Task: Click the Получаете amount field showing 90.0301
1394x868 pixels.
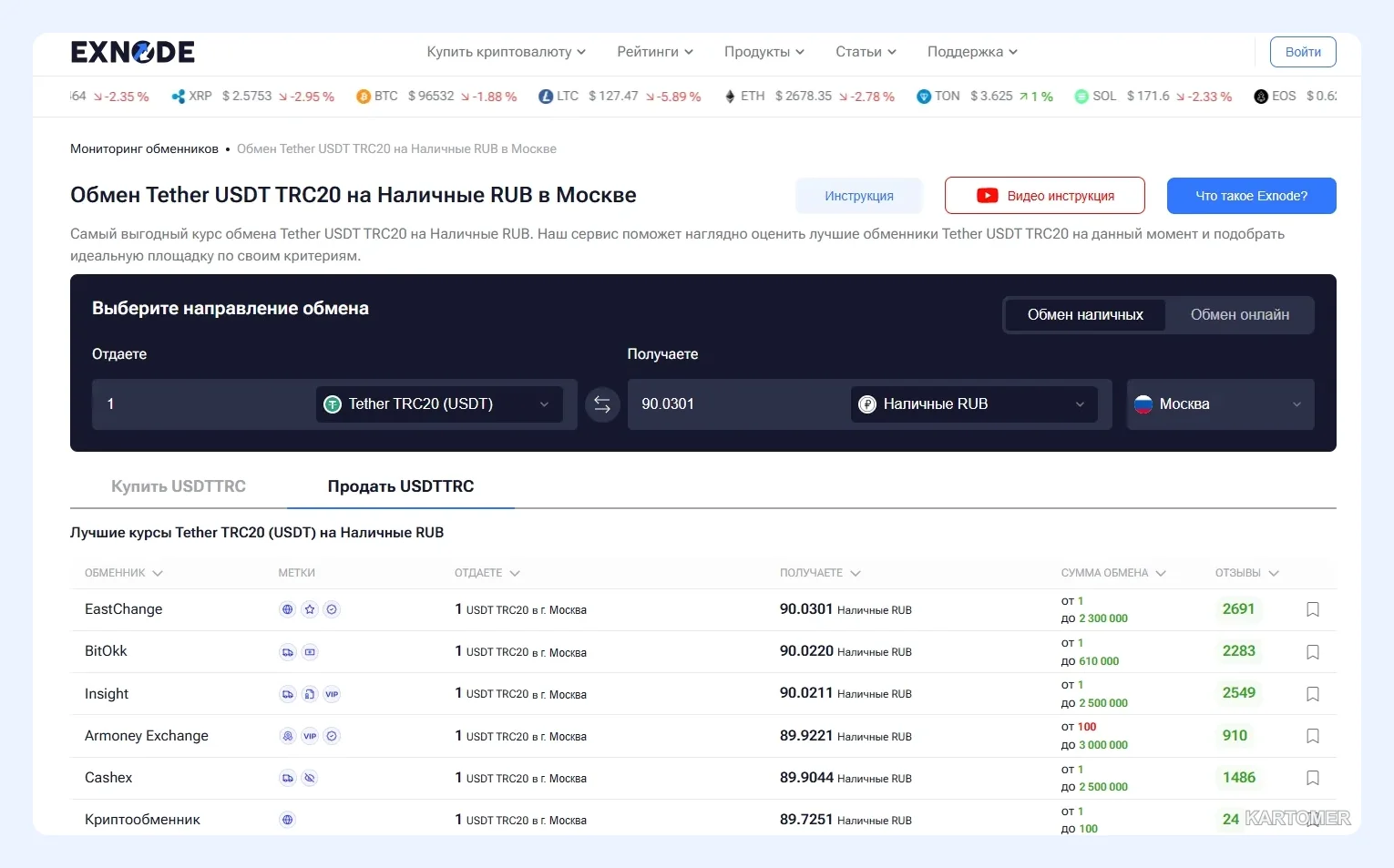Action: coord(738,404)
